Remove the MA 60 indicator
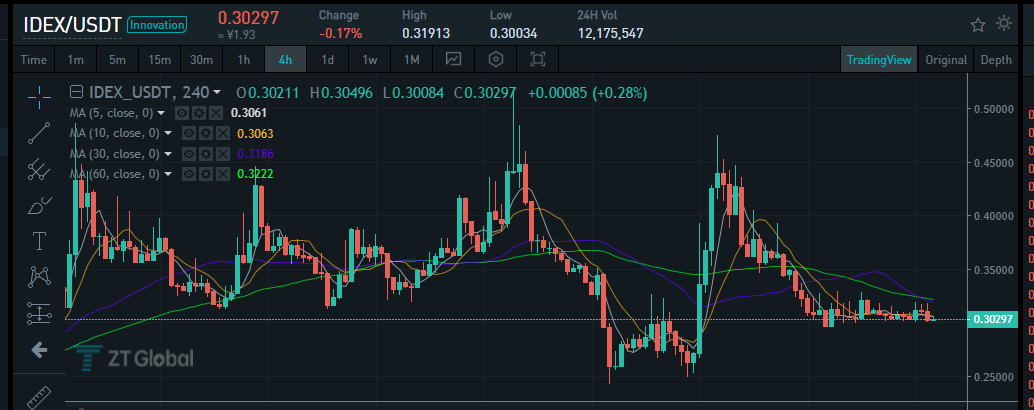 (x=223, y=174)
